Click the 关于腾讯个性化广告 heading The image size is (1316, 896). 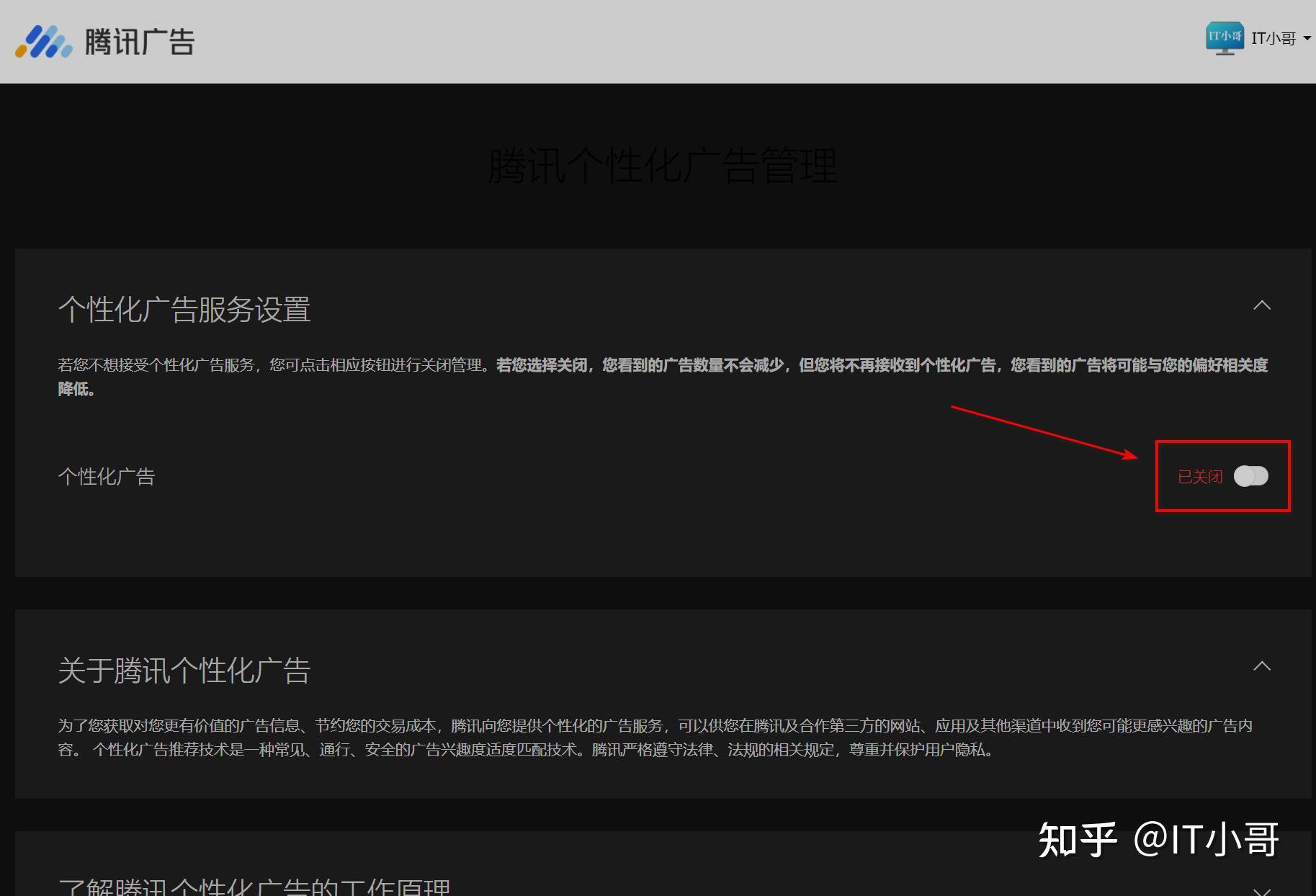pyautogui.click(x=184, y=671)
